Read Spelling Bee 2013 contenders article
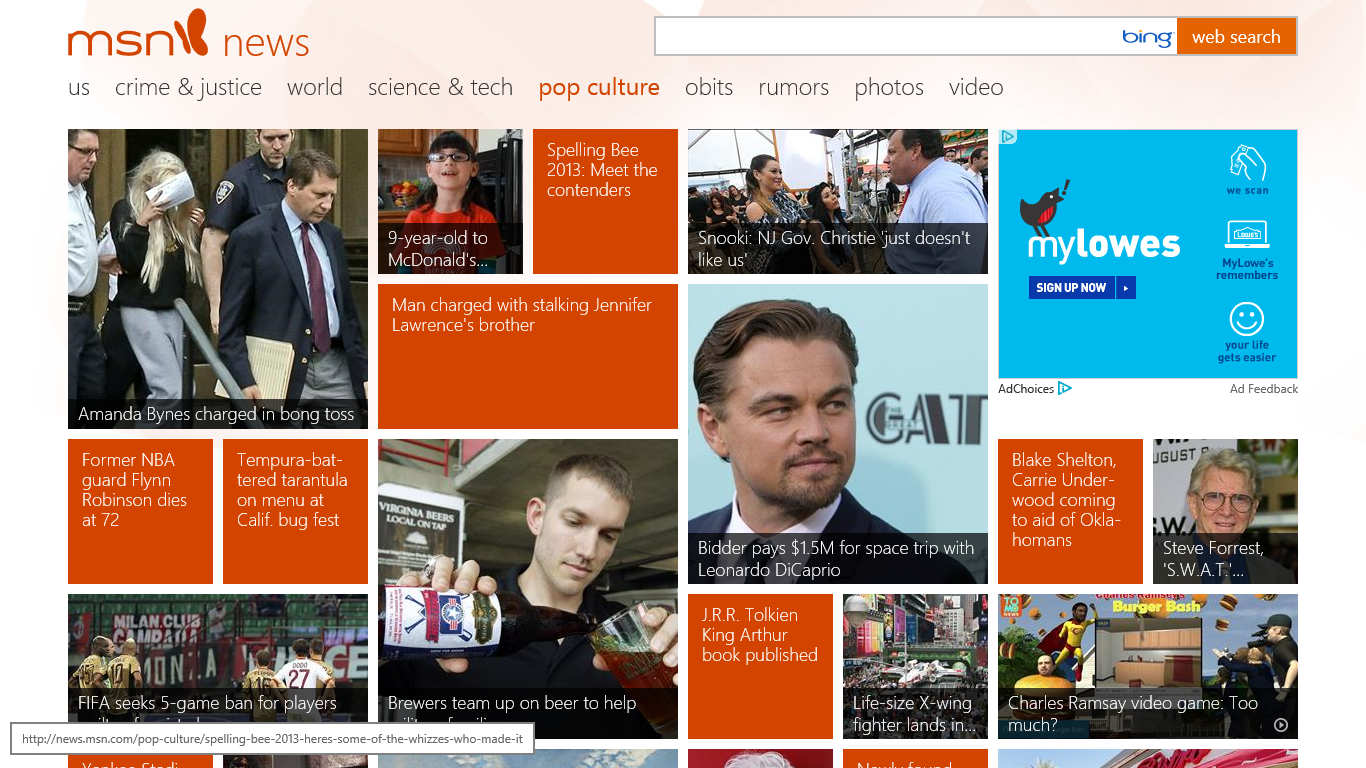 604,201
